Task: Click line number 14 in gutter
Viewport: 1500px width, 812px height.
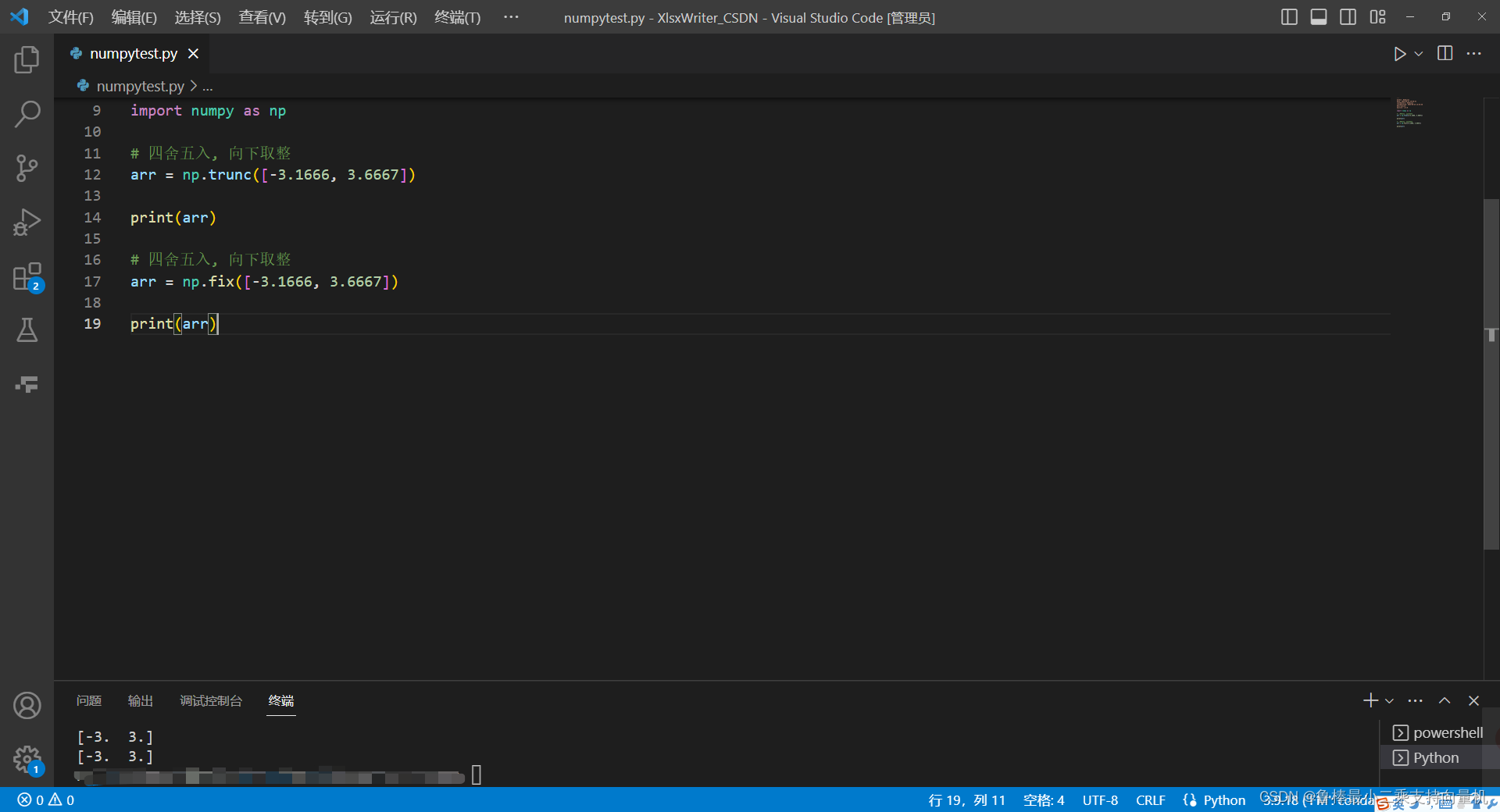Action: (x=92, y=217)
